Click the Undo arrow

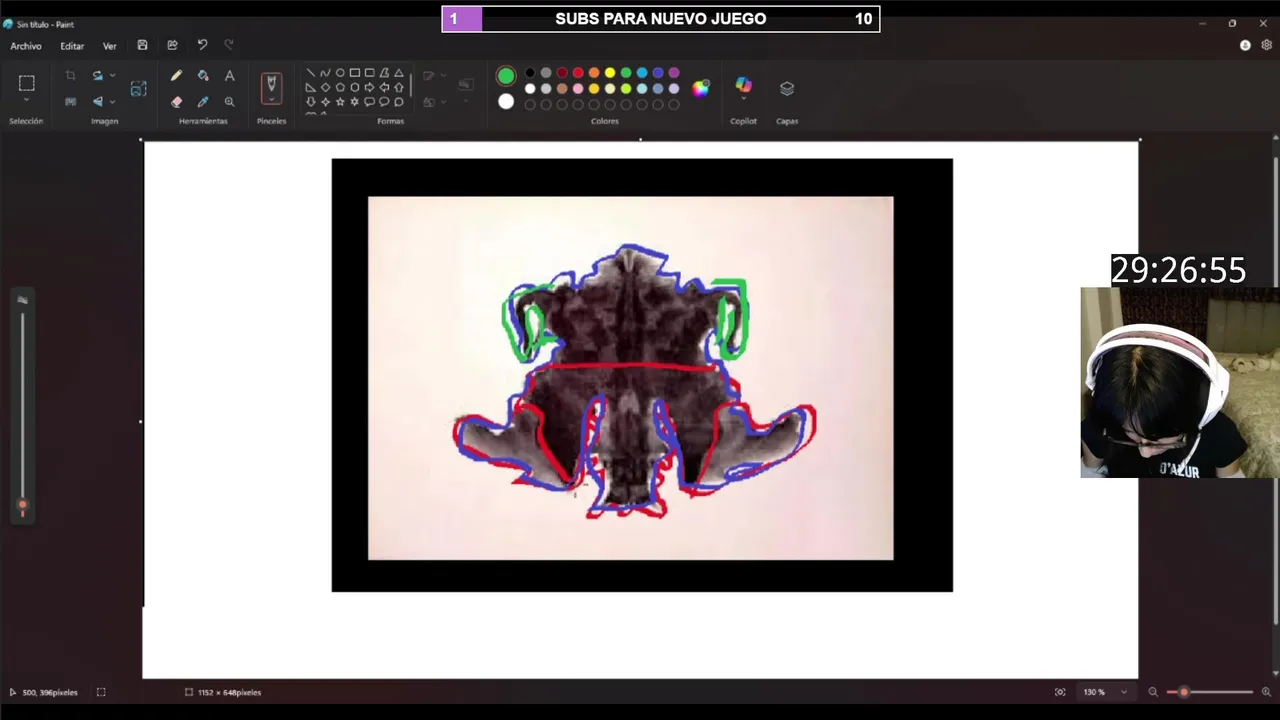click(x=202, y=45)
